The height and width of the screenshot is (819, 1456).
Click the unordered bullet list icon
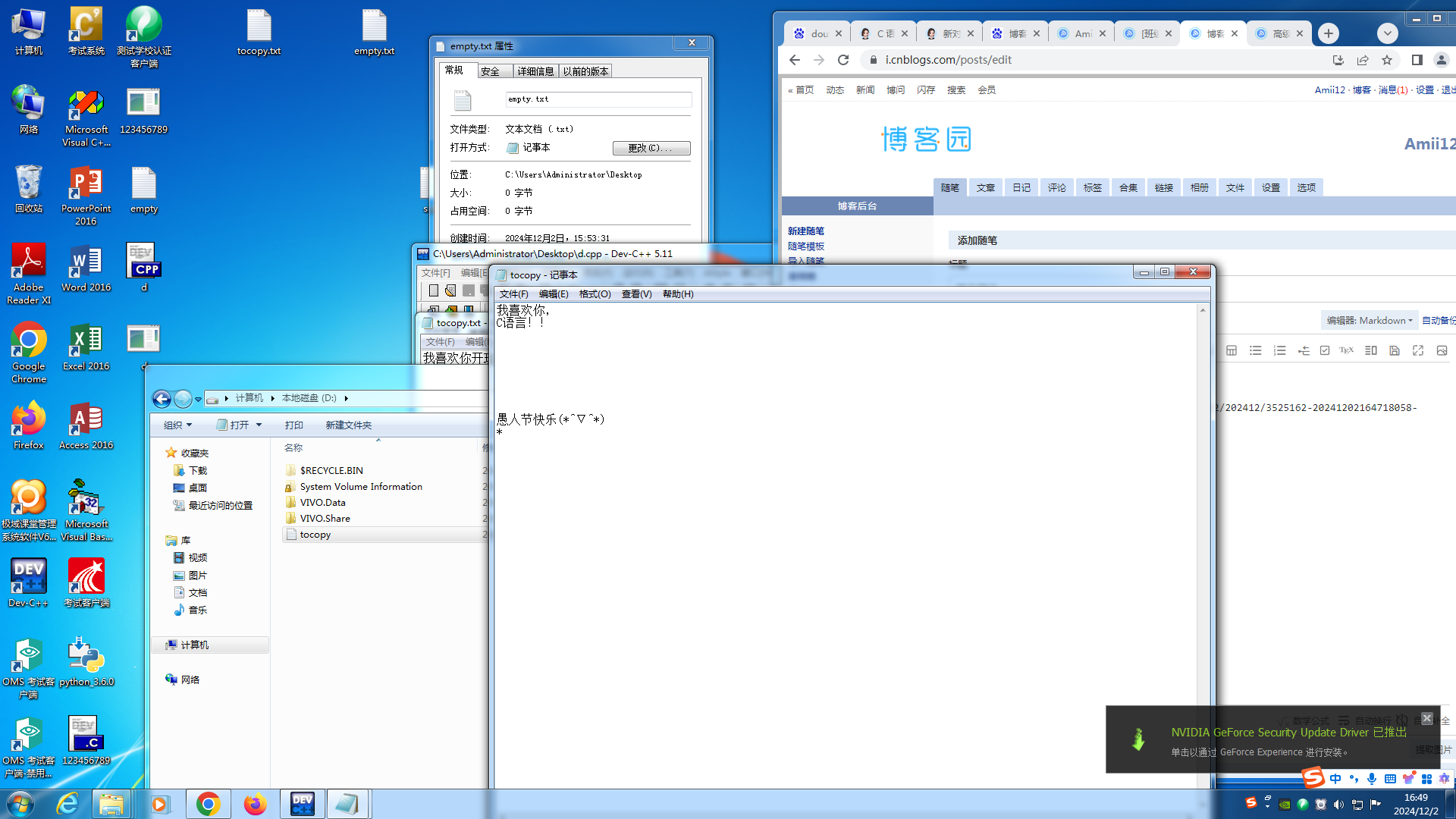[x=1256, y=350]
